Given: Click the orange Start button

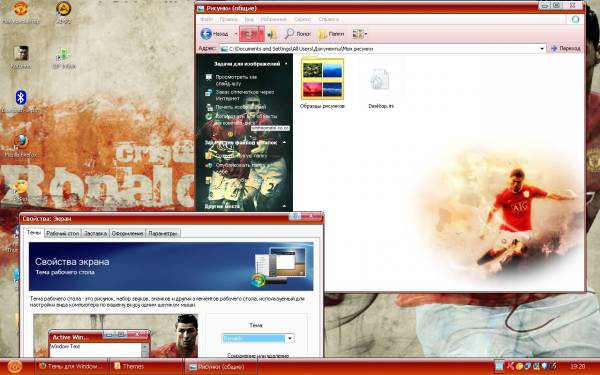Looking at the screenshot, I should tap(15, 367).
